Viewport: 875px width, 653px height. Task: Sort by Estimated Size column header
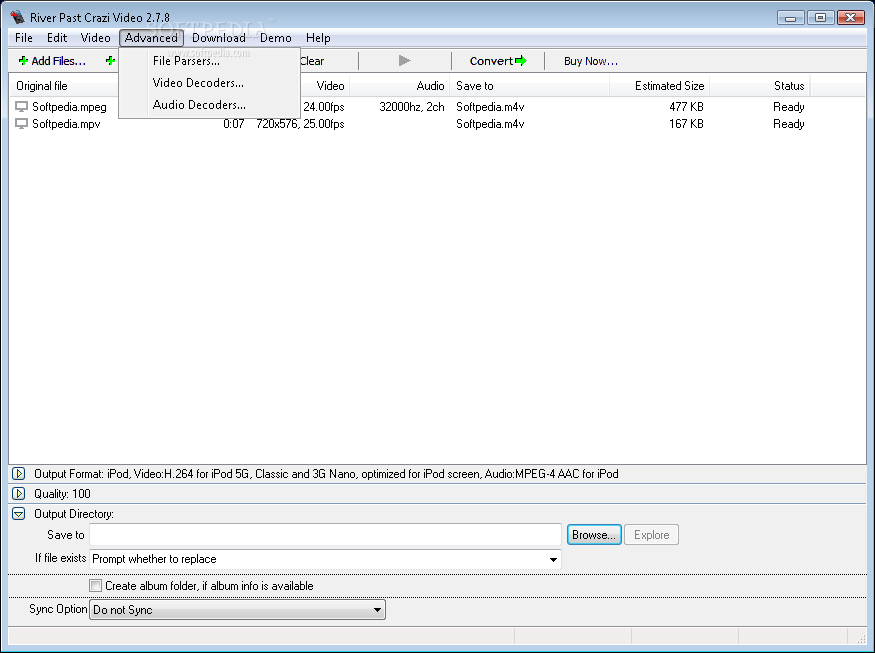pyautogui.click(x=660, y=86)
